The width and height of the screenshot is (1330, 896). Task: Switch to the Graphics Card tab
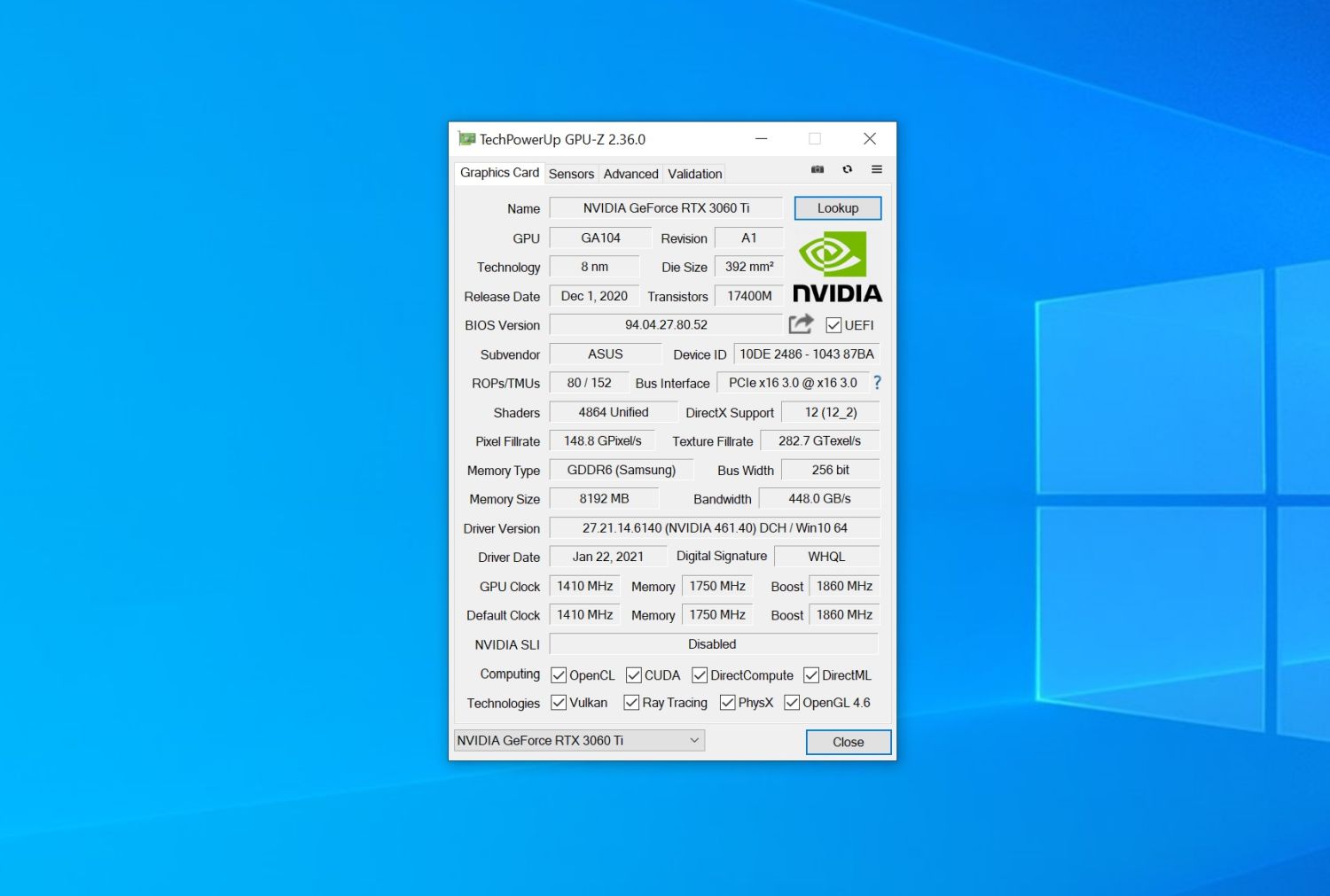click(499, 173)
